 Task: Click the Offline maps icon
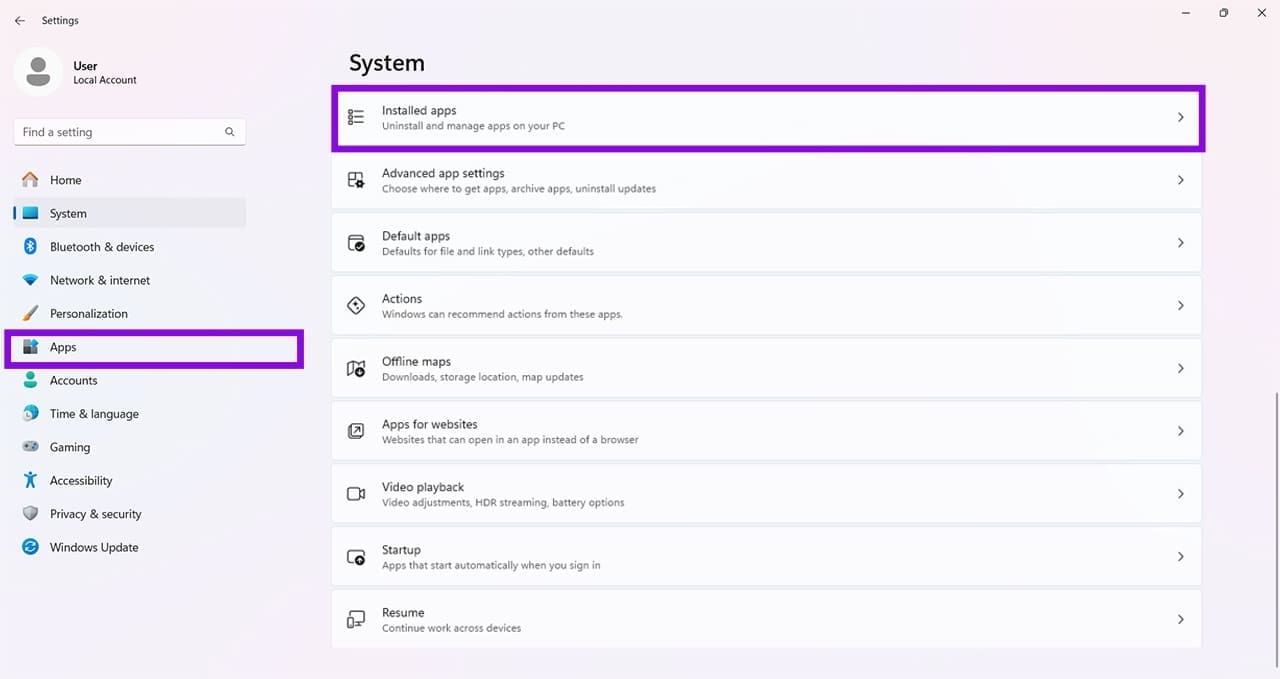click(356, 369)
